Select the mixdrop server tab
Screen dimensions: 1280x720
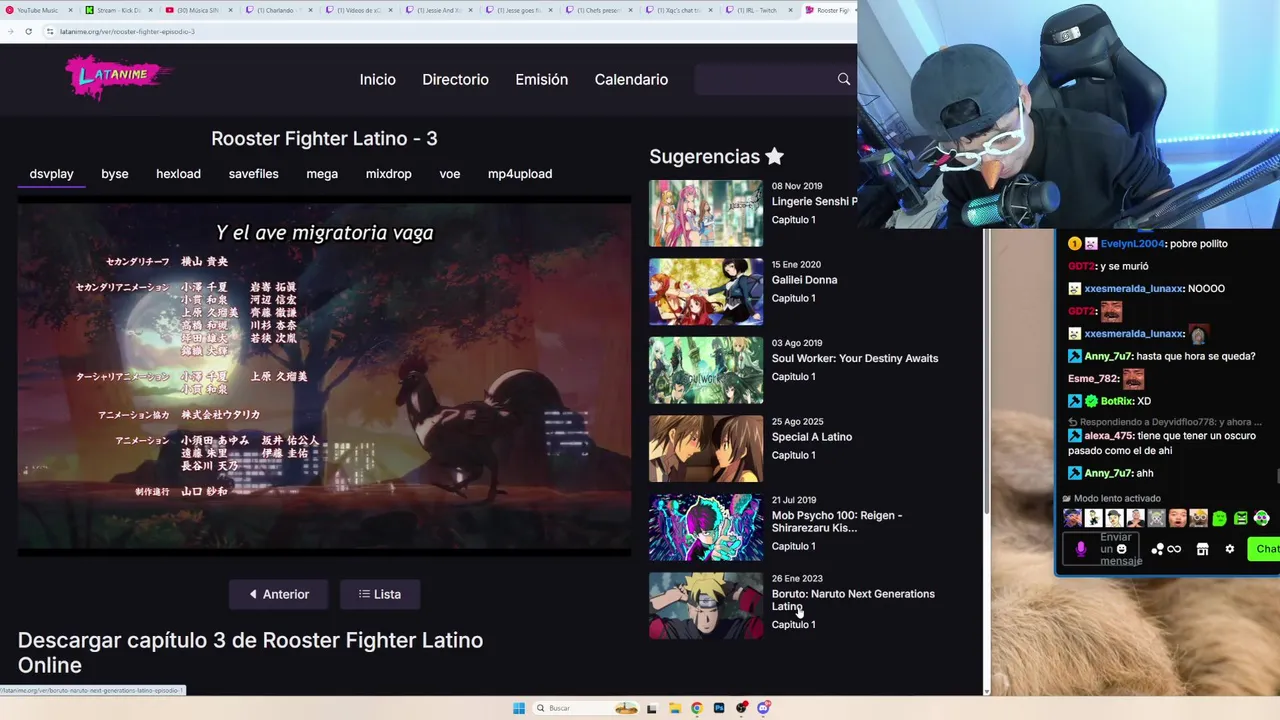[389, 174]
